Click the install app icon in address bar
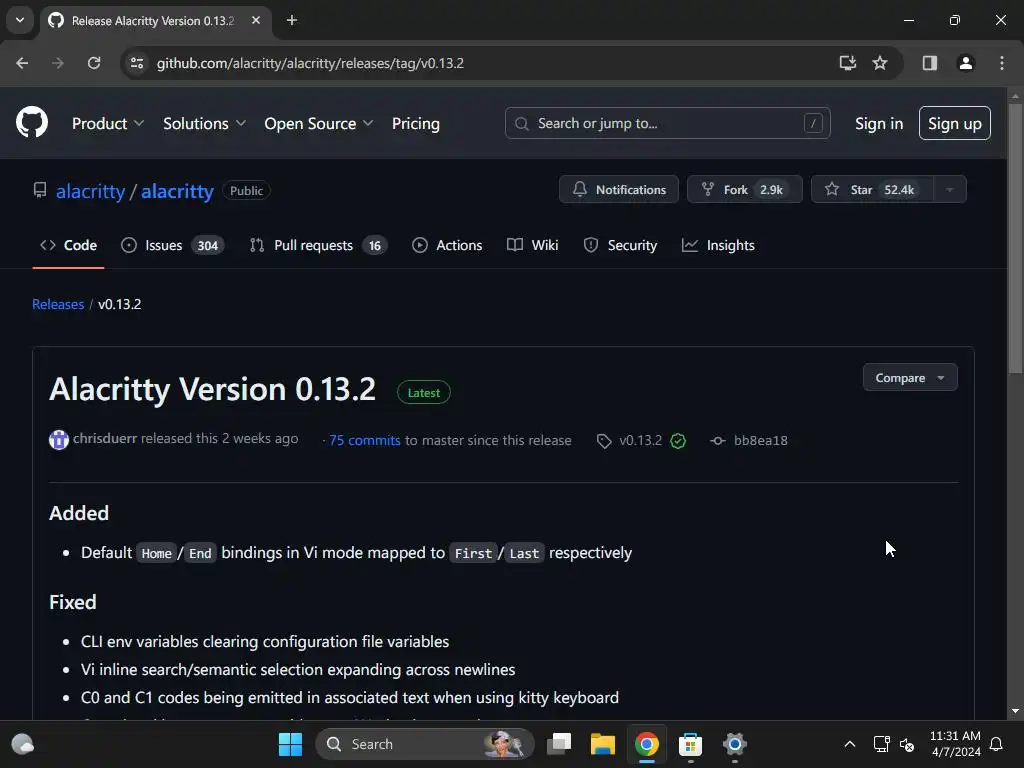The height and width of the screenshot is (768, 1024). coord(847,63)
